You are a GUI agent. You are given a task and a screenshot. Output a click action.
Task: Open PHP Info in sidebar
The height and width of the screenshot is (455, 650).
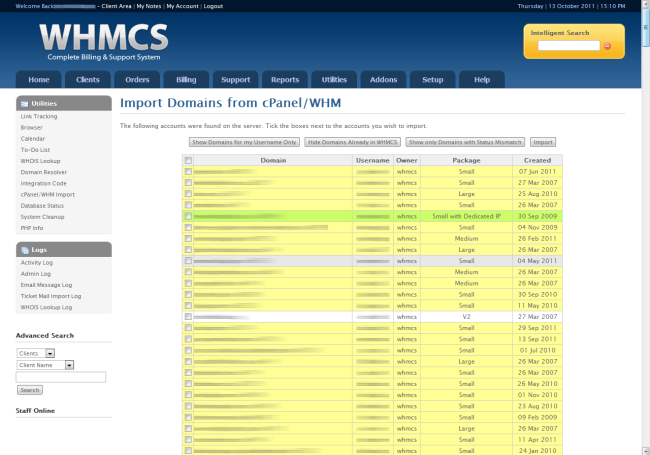click(x=32, y=228)
